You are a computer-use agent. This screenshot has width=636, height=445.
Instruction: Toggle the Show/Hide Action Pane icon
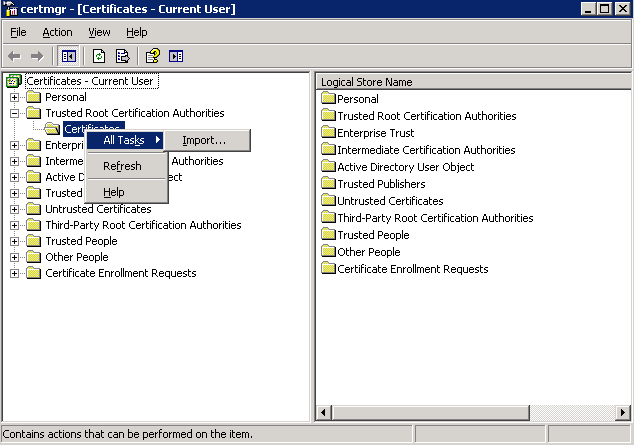(x=176, y=56)
